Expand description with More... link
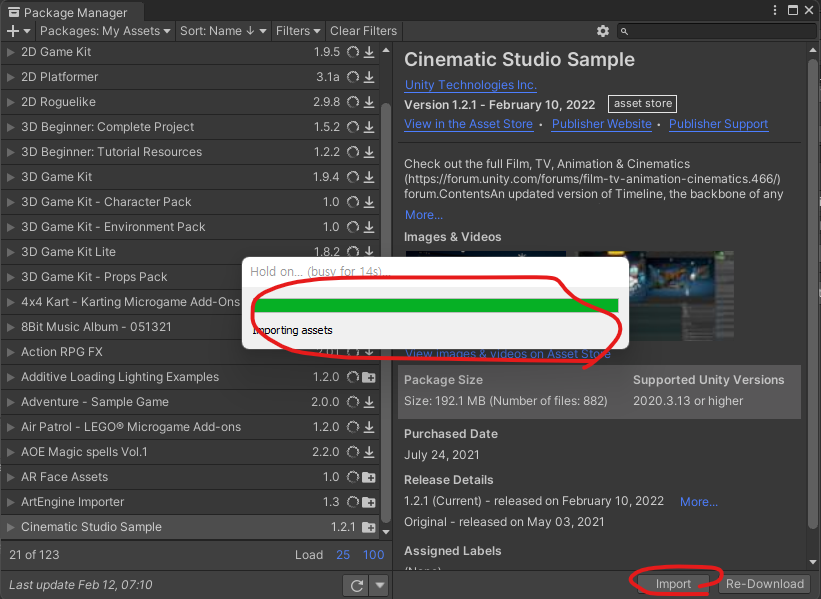 424,215
